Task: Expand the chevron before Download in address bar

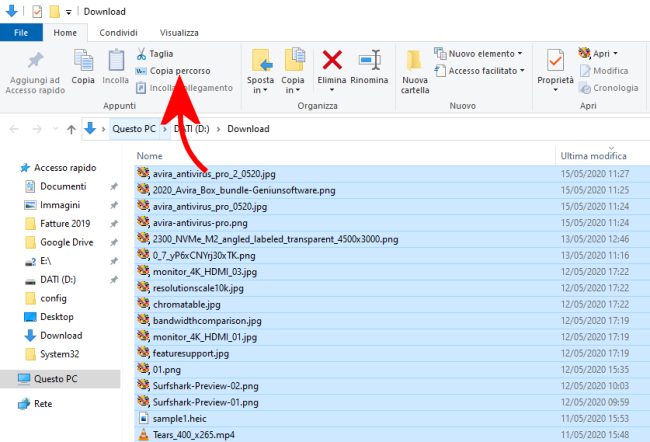Action: [218, 129]
